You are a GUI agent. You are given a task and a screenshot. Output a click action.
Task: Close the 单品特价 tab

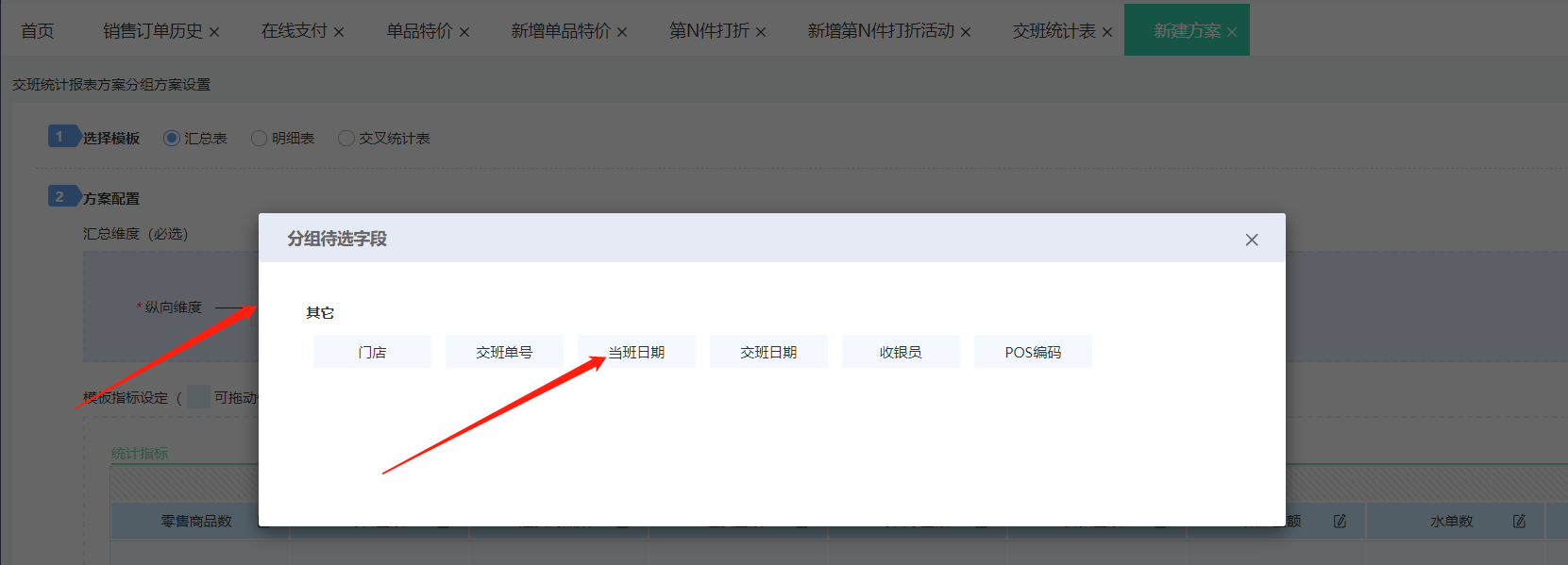(464, 32)
